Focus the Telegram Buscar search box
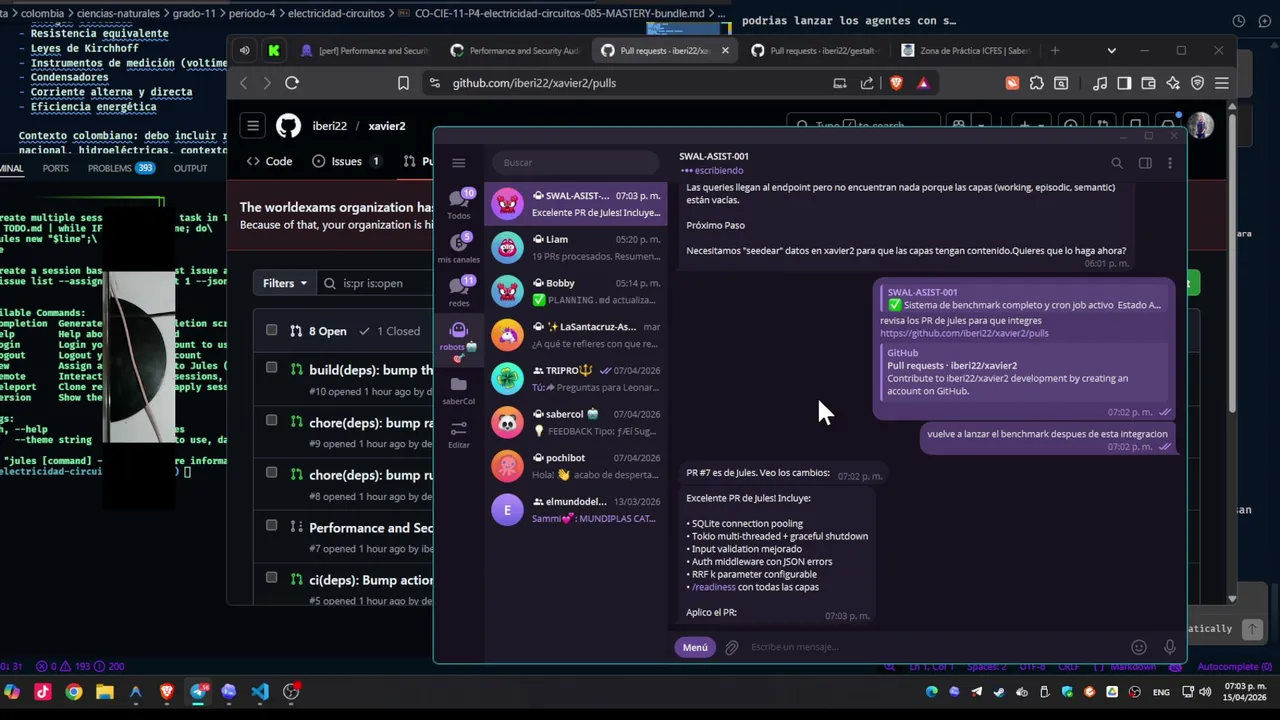Viewport: 1280px width, 720px height. click(x=575, y=163)
